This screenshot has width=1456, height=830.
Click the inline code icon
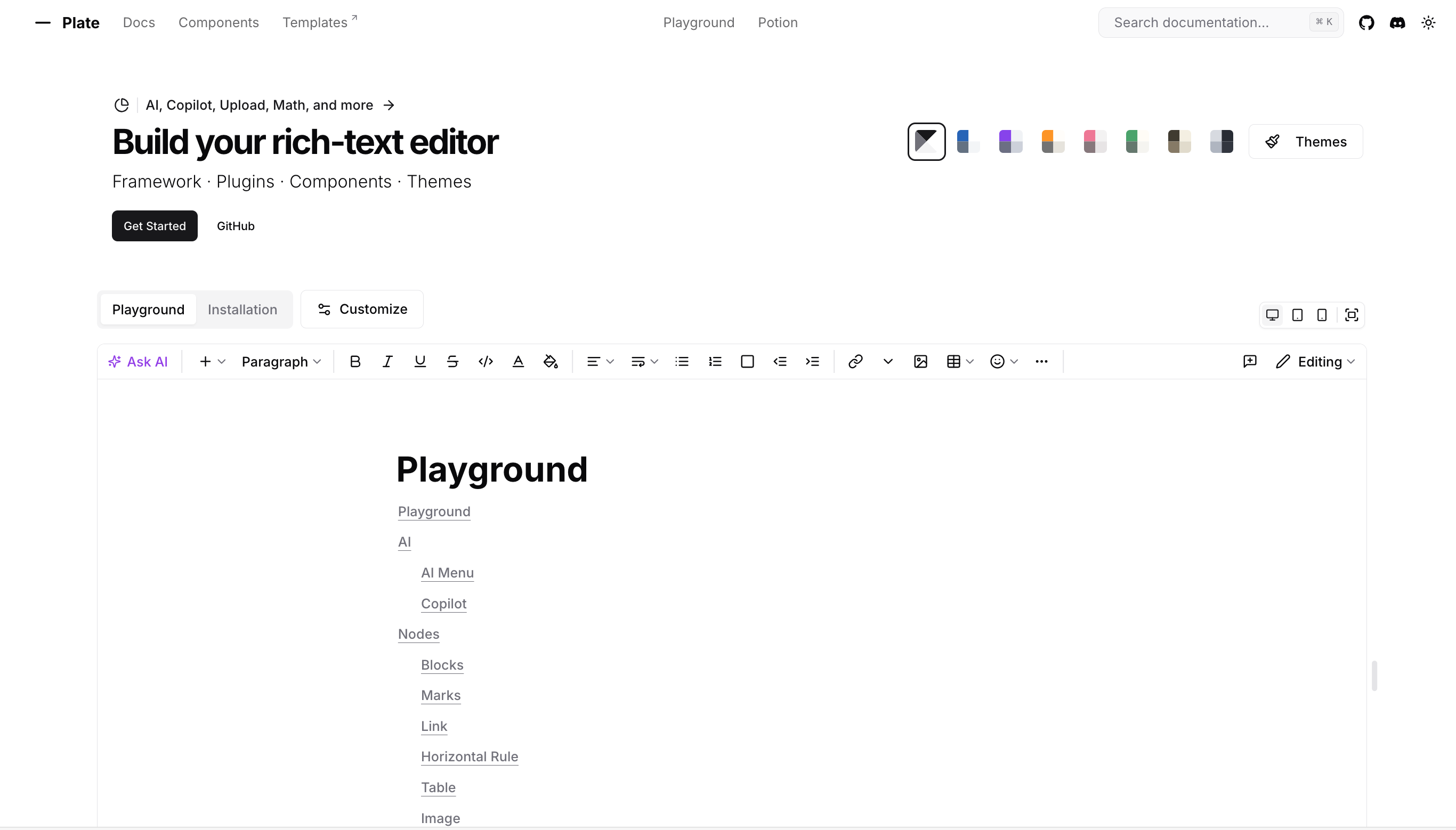point(485,361)
